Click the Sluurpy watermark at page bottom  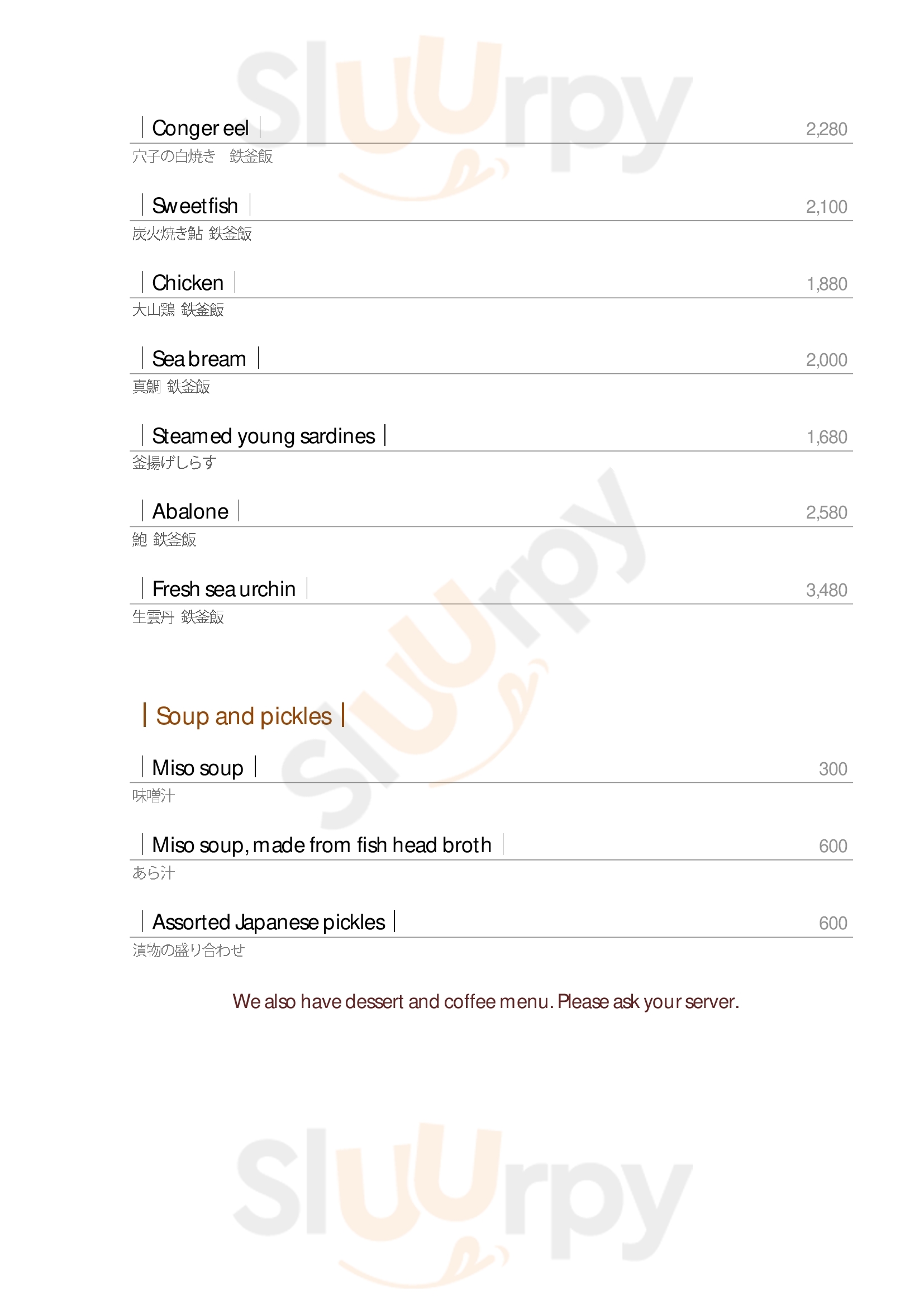[x=463, y=1195]
